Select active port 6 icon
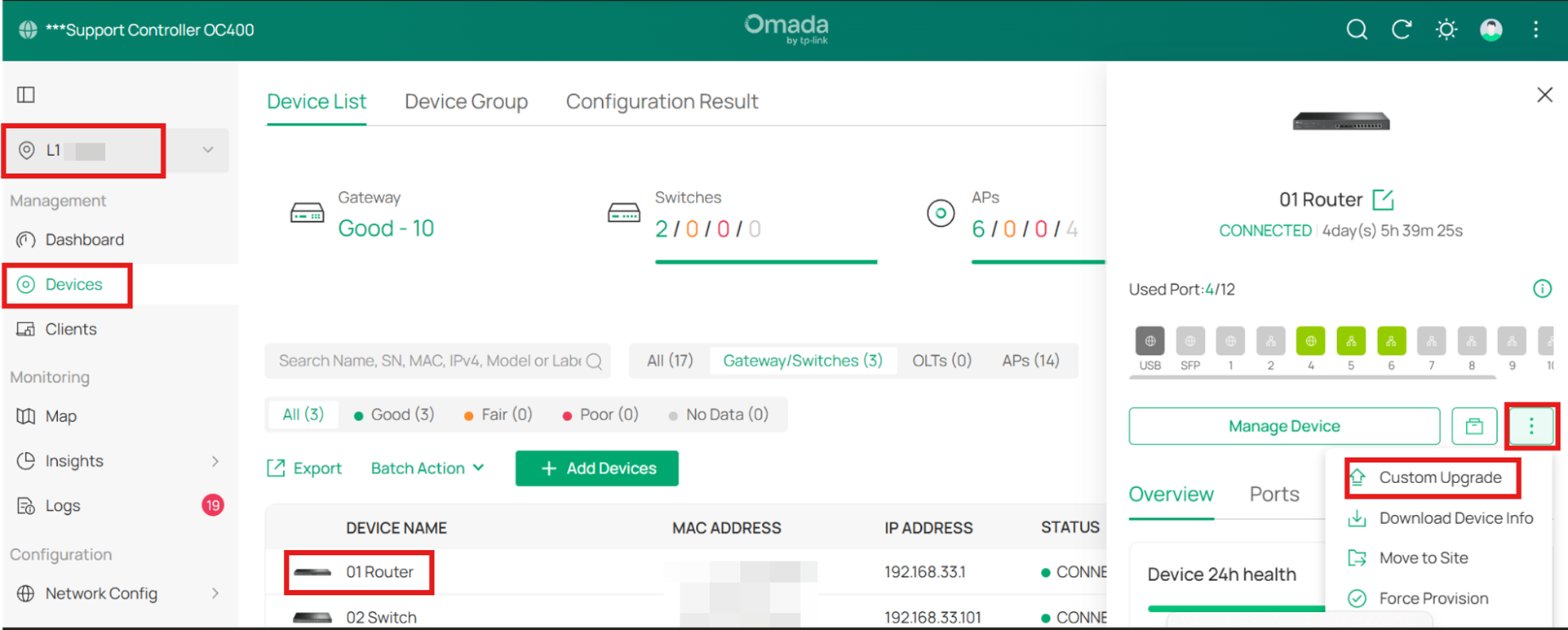1568x630 pixels. (1391, 341)
